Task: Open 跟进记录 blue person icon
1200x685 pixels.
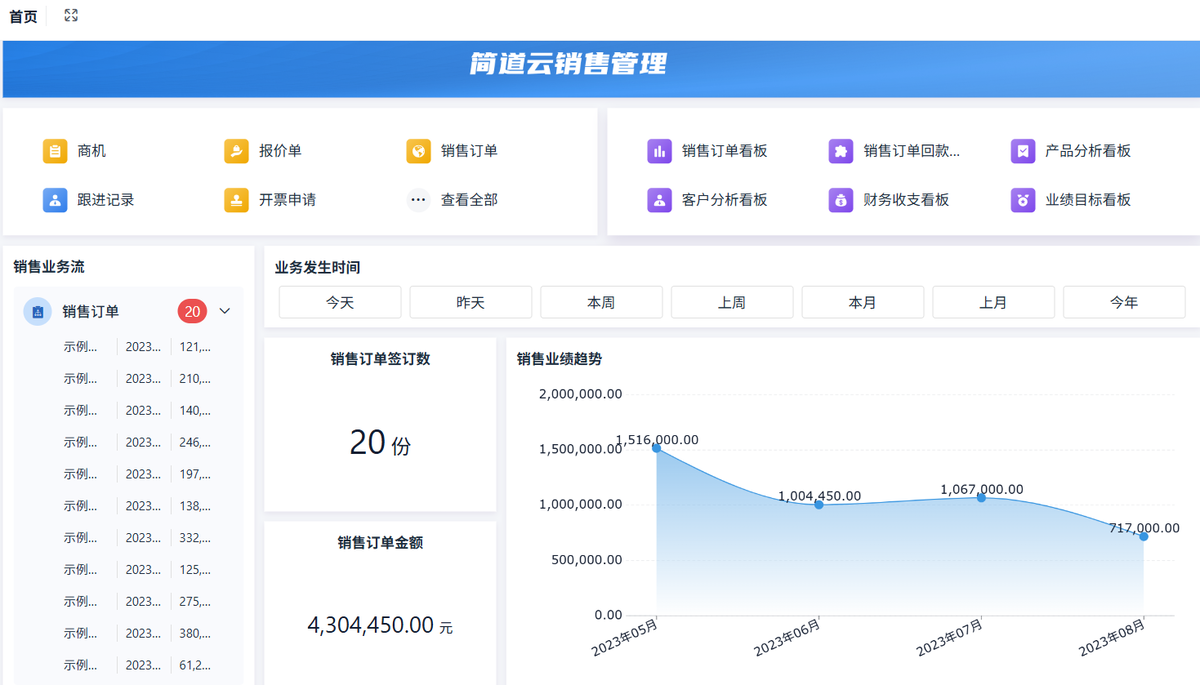Action: (x=55, y=200)
